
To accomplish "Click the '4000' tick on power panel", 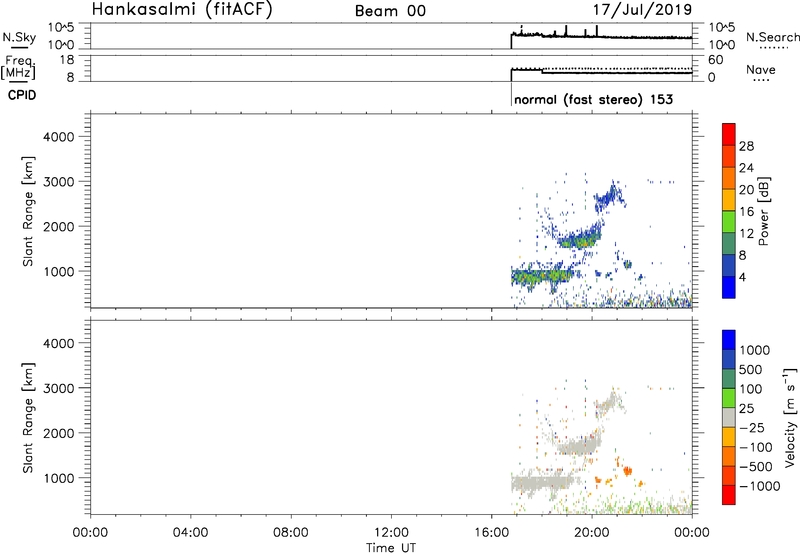I will coord(59,137).
